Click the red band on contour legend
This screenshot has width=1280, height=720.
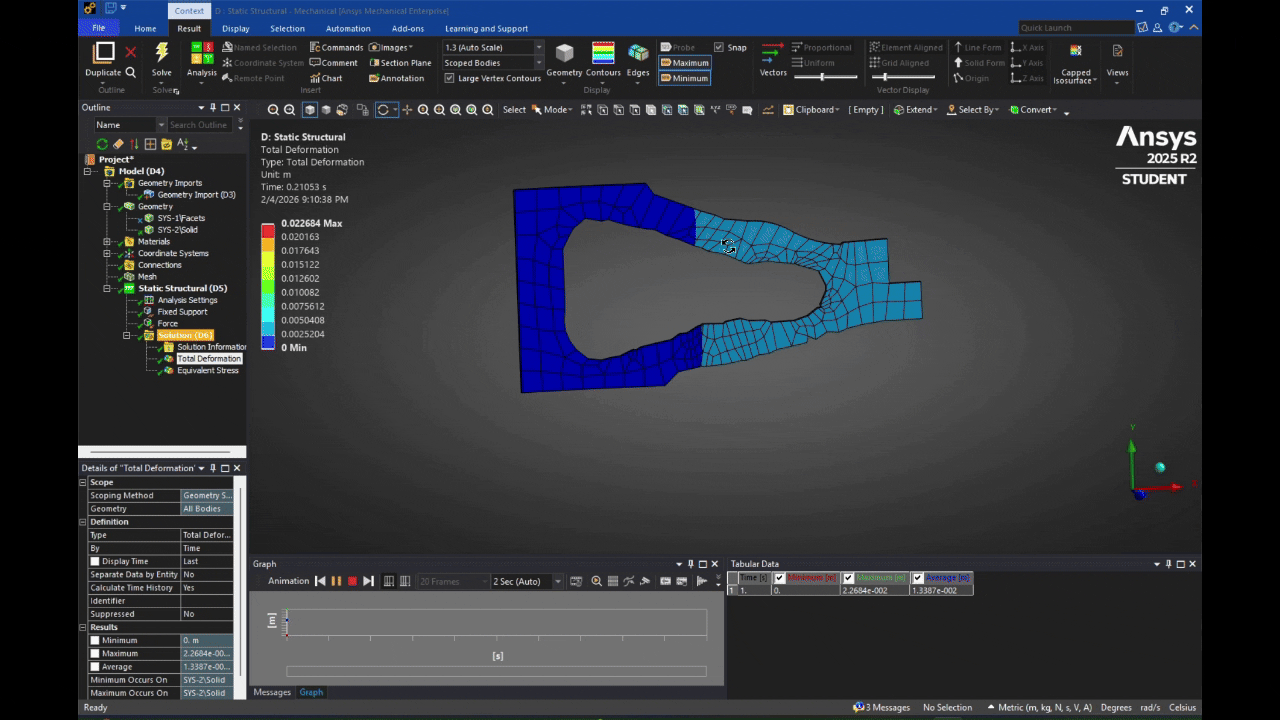(266, 230)
